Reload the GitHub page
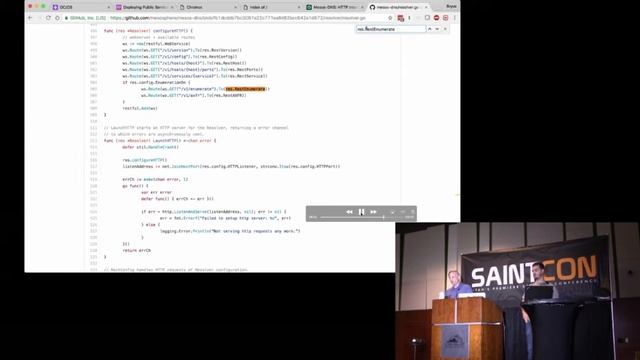 48,18
